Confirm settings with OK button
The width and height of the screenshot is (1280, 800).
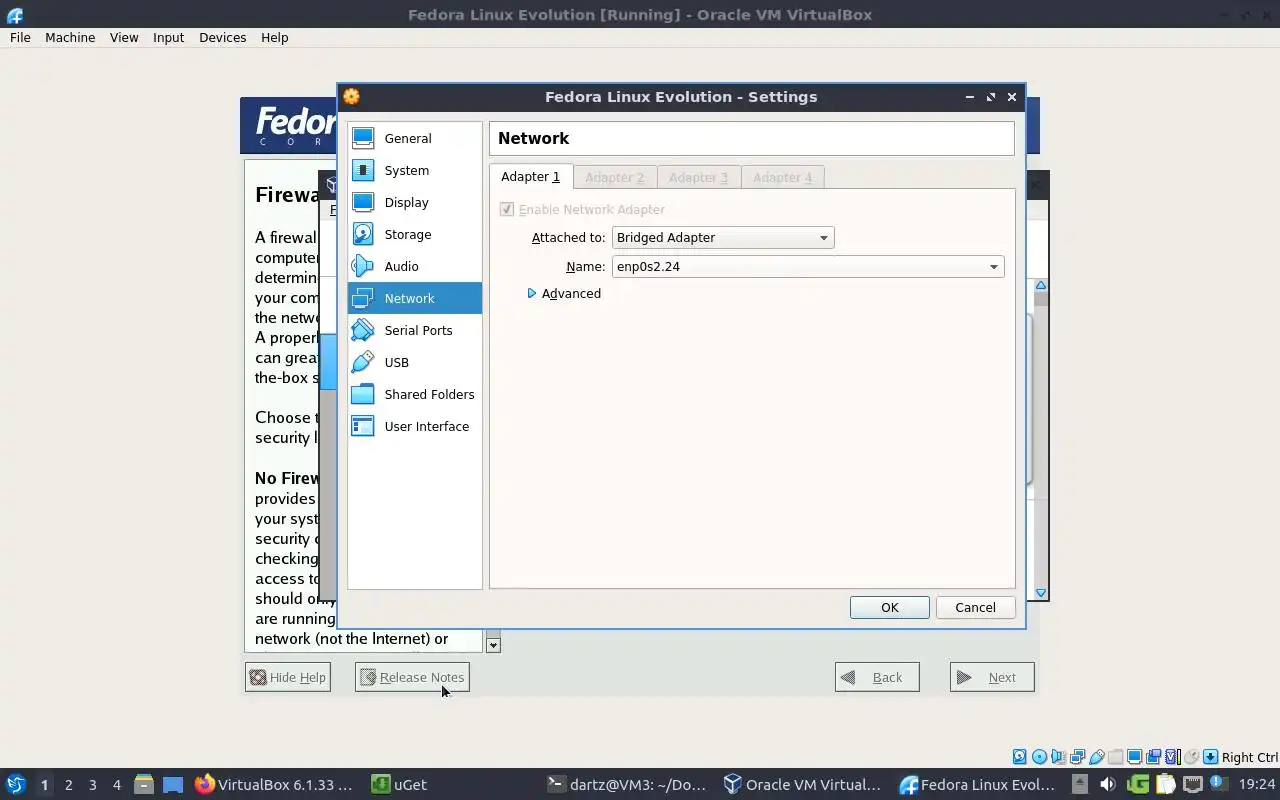(890, 607)
